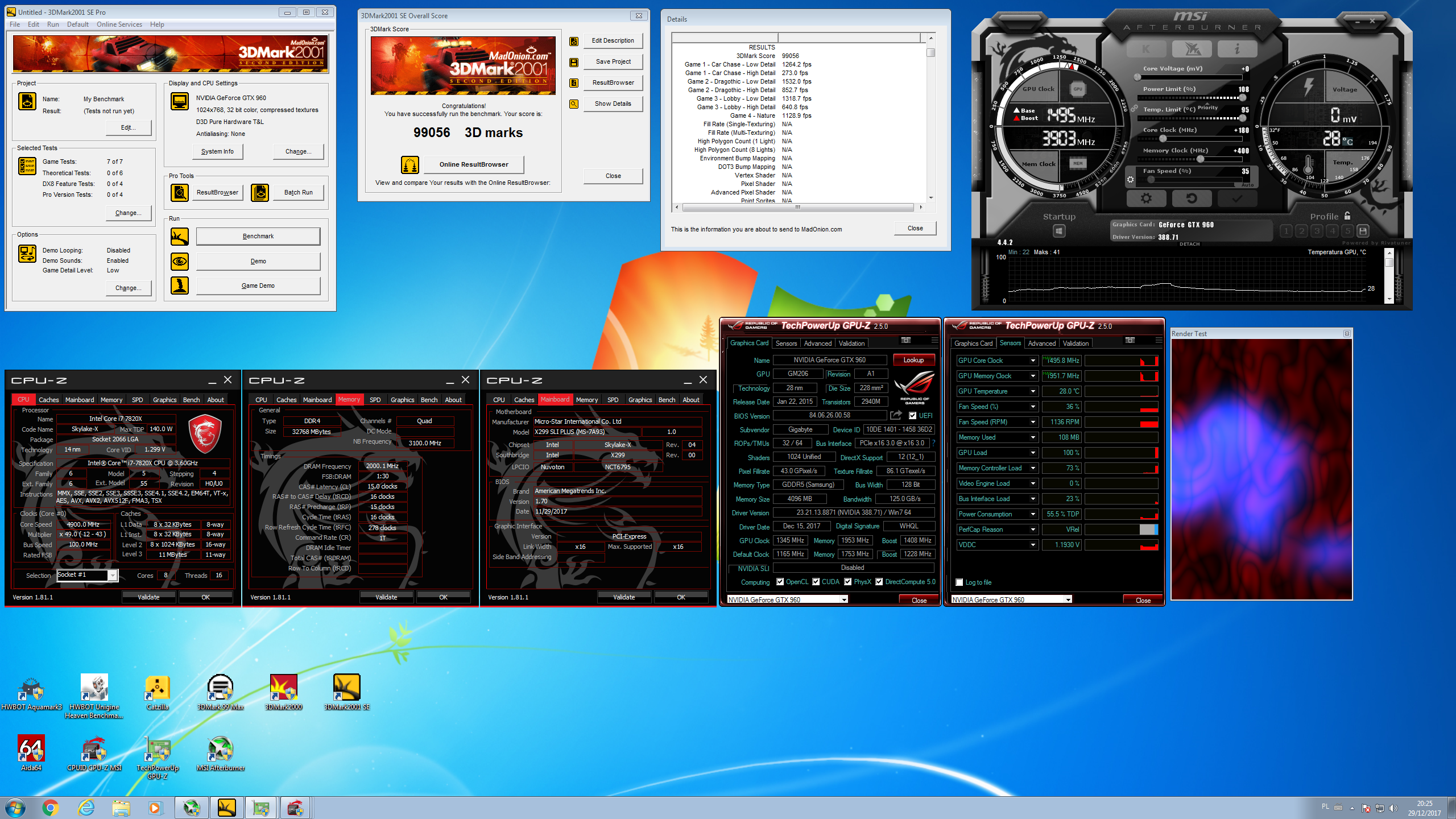Toggle the OpenCL checkbox in GPU-Z

click(780, 582)
